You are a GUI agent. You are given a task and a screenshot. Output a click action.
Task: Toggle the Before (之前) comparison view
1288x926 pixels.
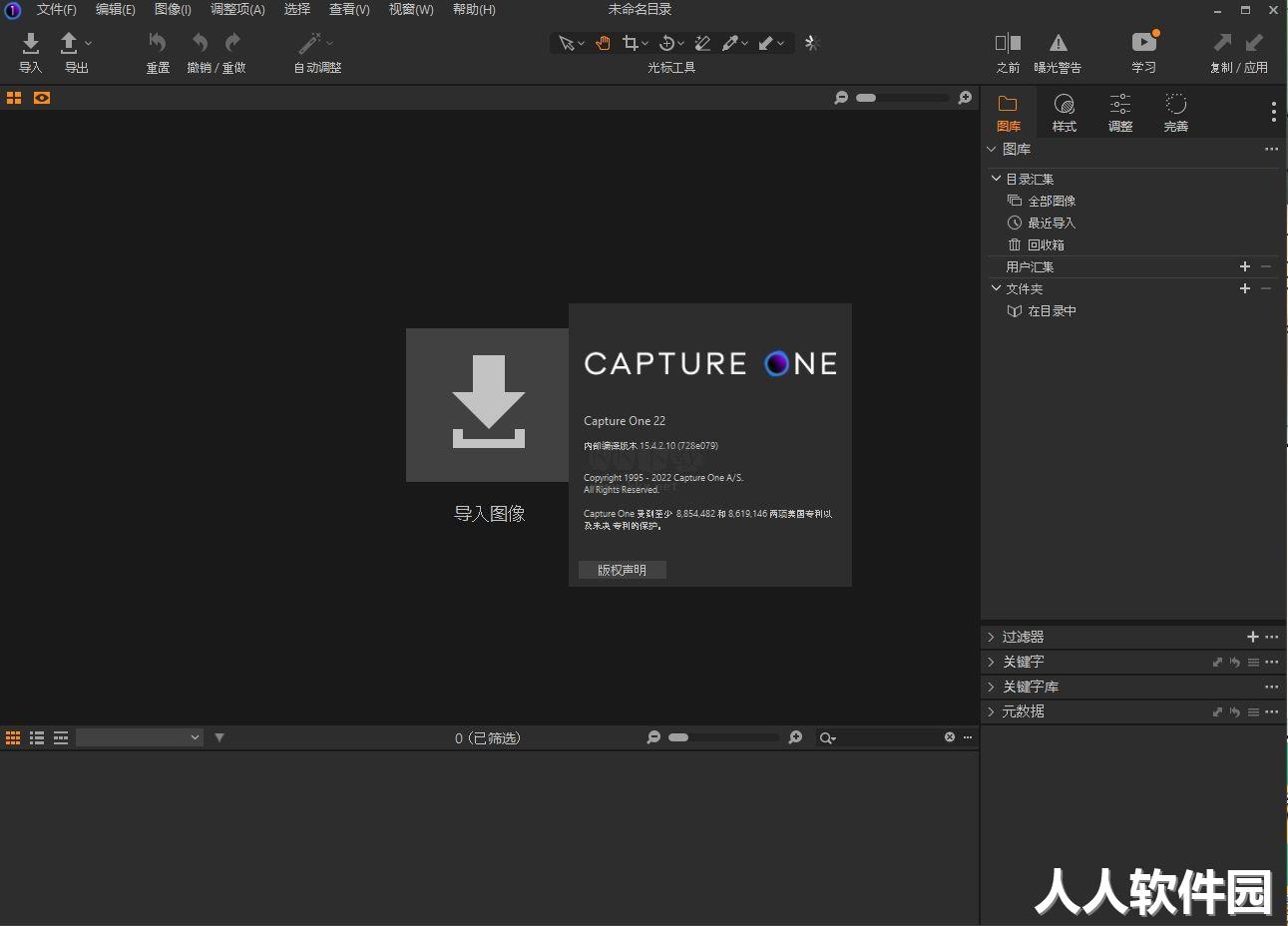(x=1008, y=42)
